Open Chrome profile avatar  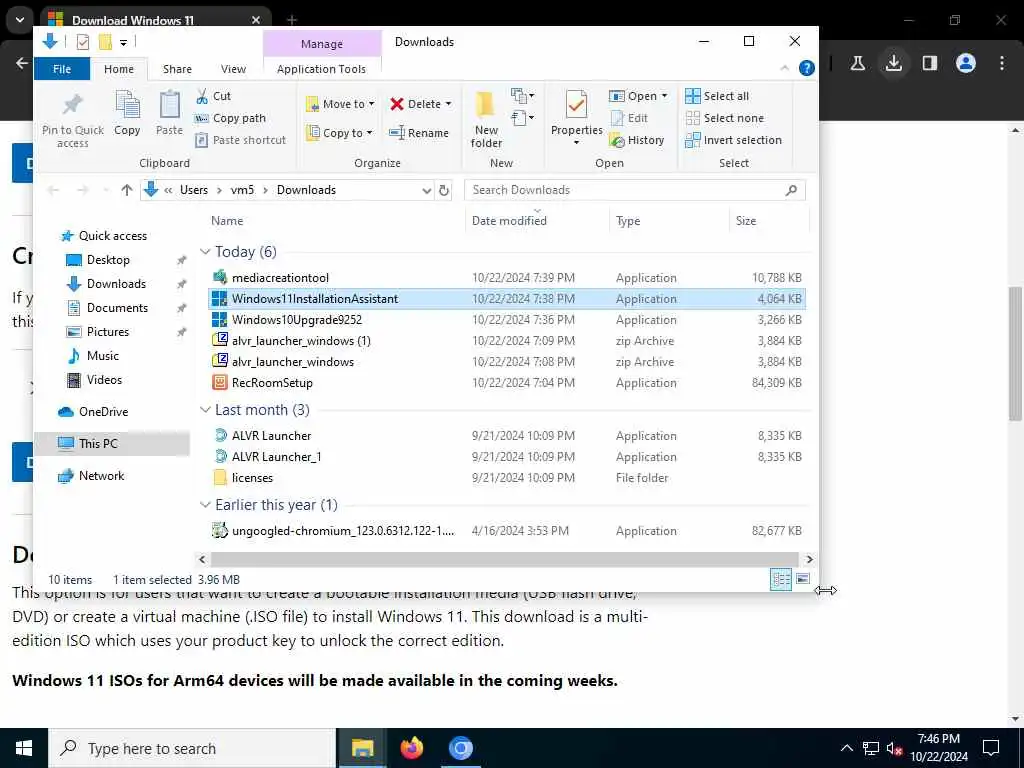point(966,63)
